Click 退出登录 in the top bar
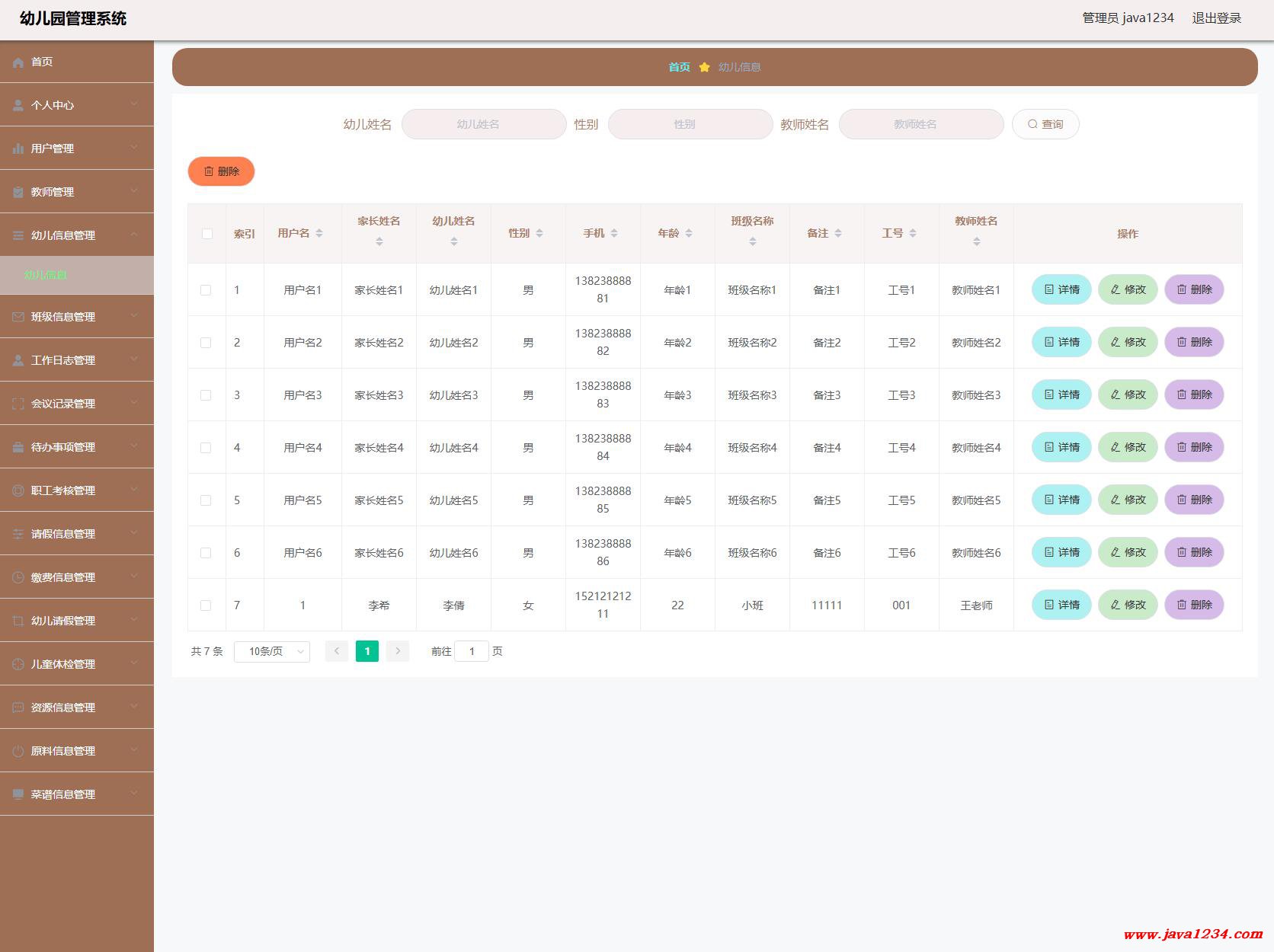 (x=1217, y=18)
